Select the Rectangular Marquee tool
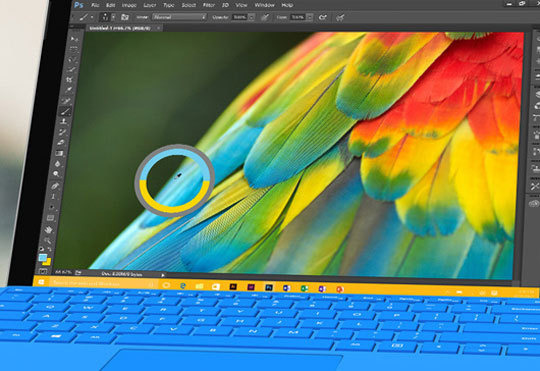This screenshot has height=371, width=540. pyautogui.click(x=73, y=49)
